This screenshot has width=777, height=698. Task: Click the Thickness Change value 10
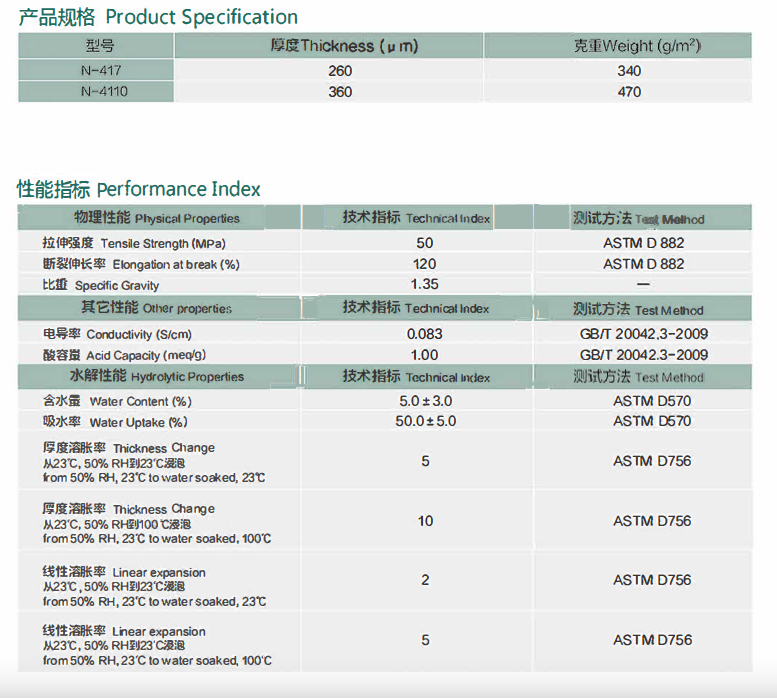(425, 521)
